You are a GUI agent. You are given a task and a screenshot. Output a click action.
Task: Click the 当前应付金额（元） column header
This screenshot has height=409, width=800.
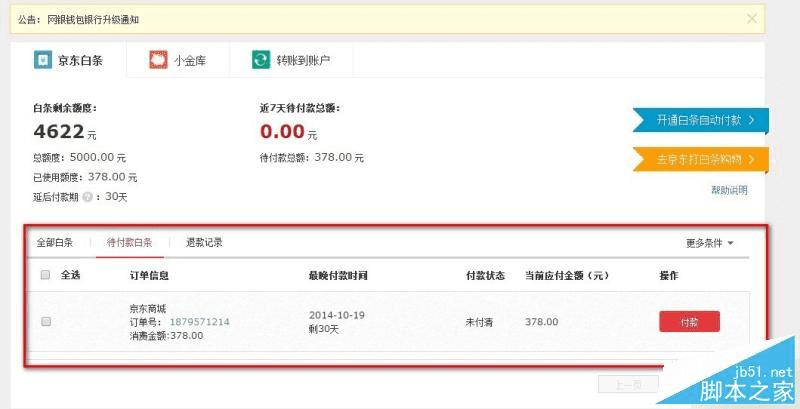point(567,276)
